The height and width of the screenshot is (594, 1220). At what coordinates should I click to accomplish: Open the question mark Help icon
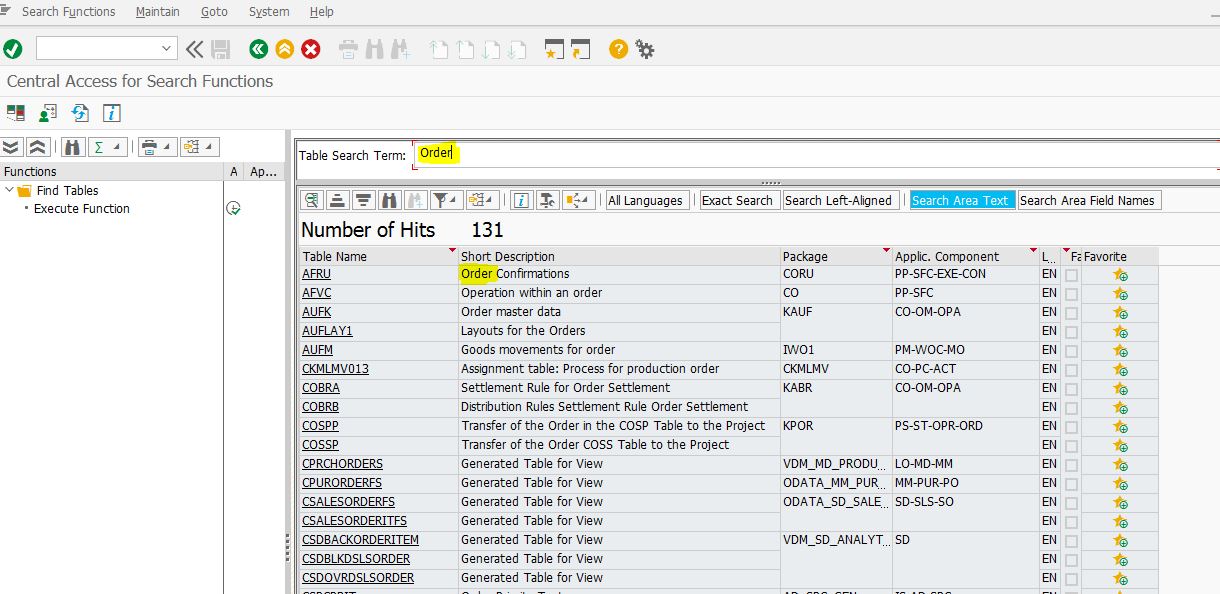coord(618,49)
